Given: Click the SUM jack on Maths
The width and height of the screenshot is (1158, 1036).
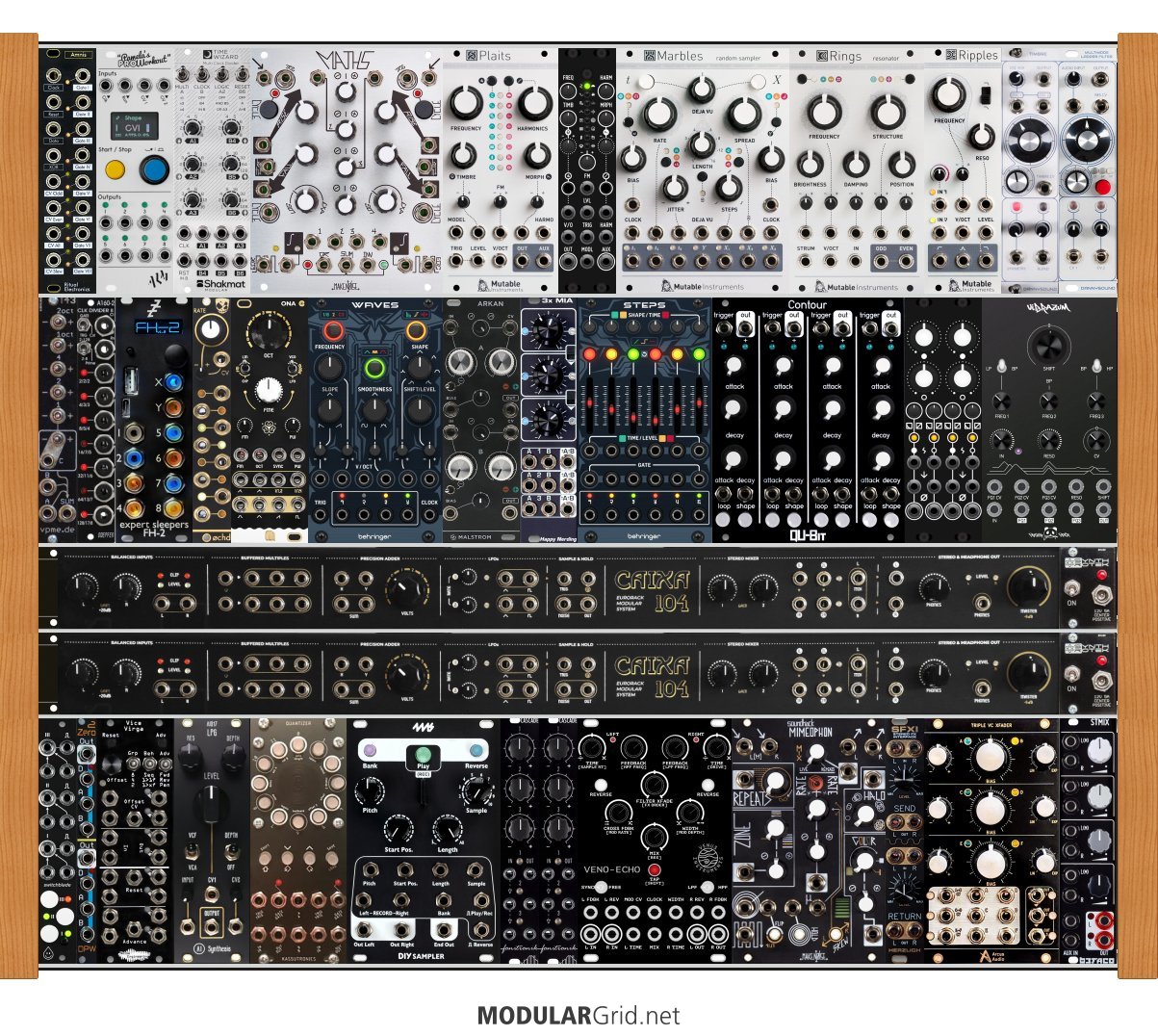Looking at the screenshot, I should tap(344, 264).
